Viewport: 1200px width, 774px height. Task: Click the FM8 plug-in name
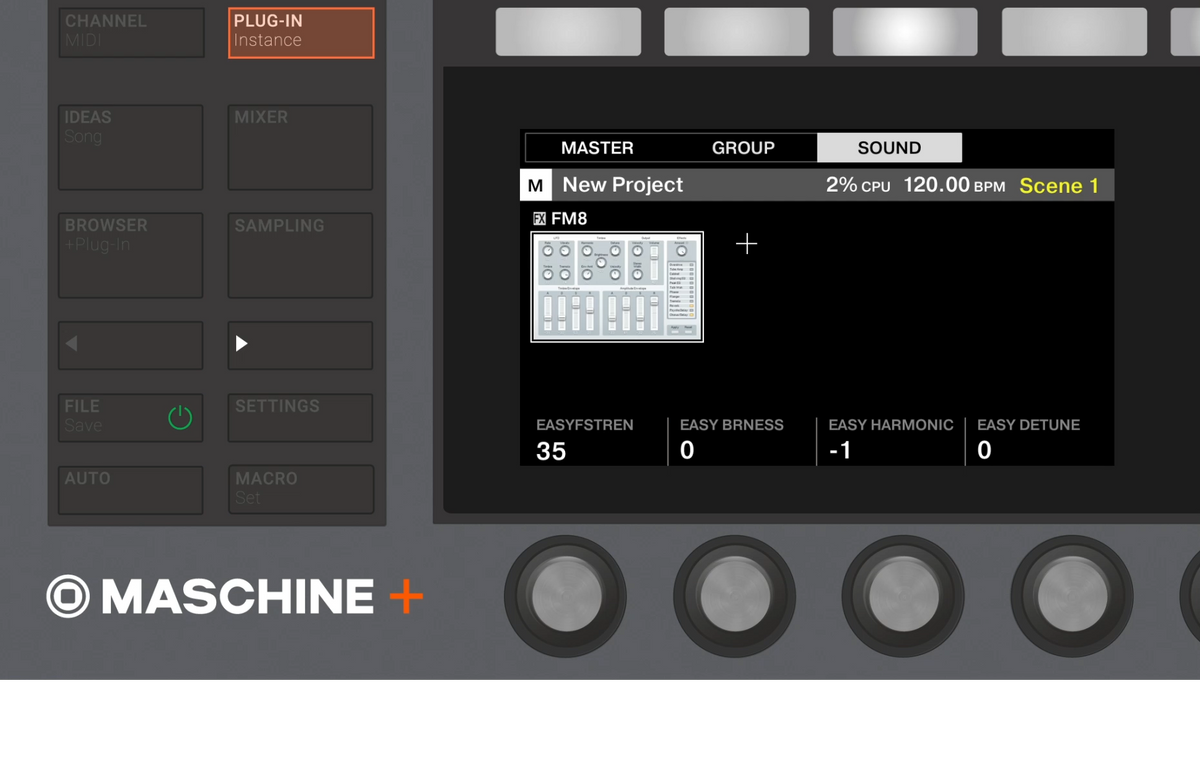569,219
